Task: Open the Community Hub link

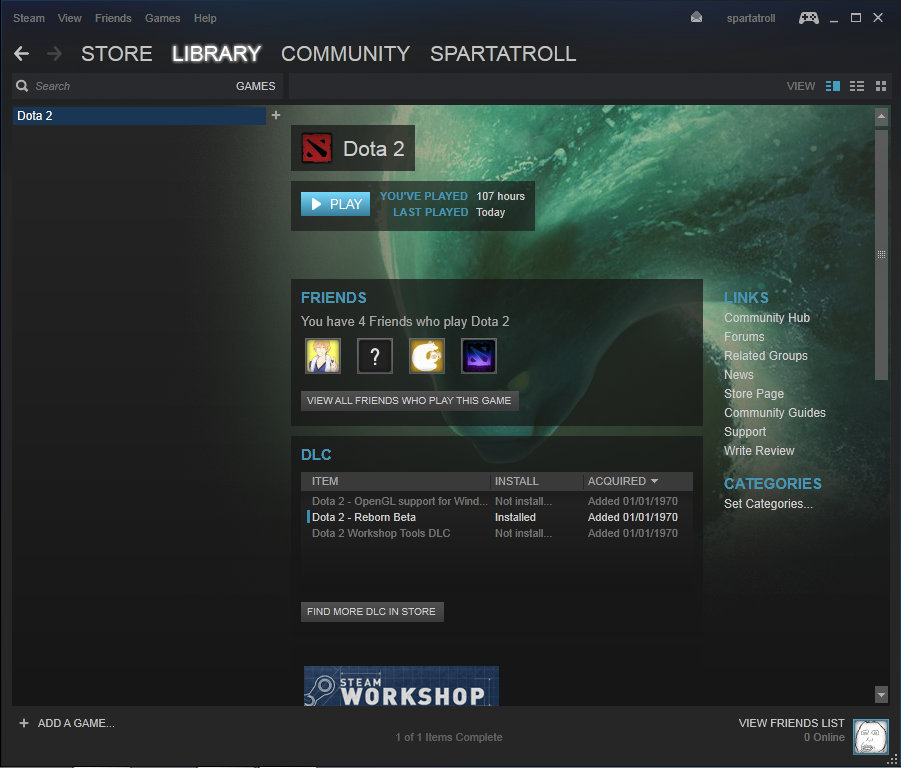Action: [x=766, y=318]
